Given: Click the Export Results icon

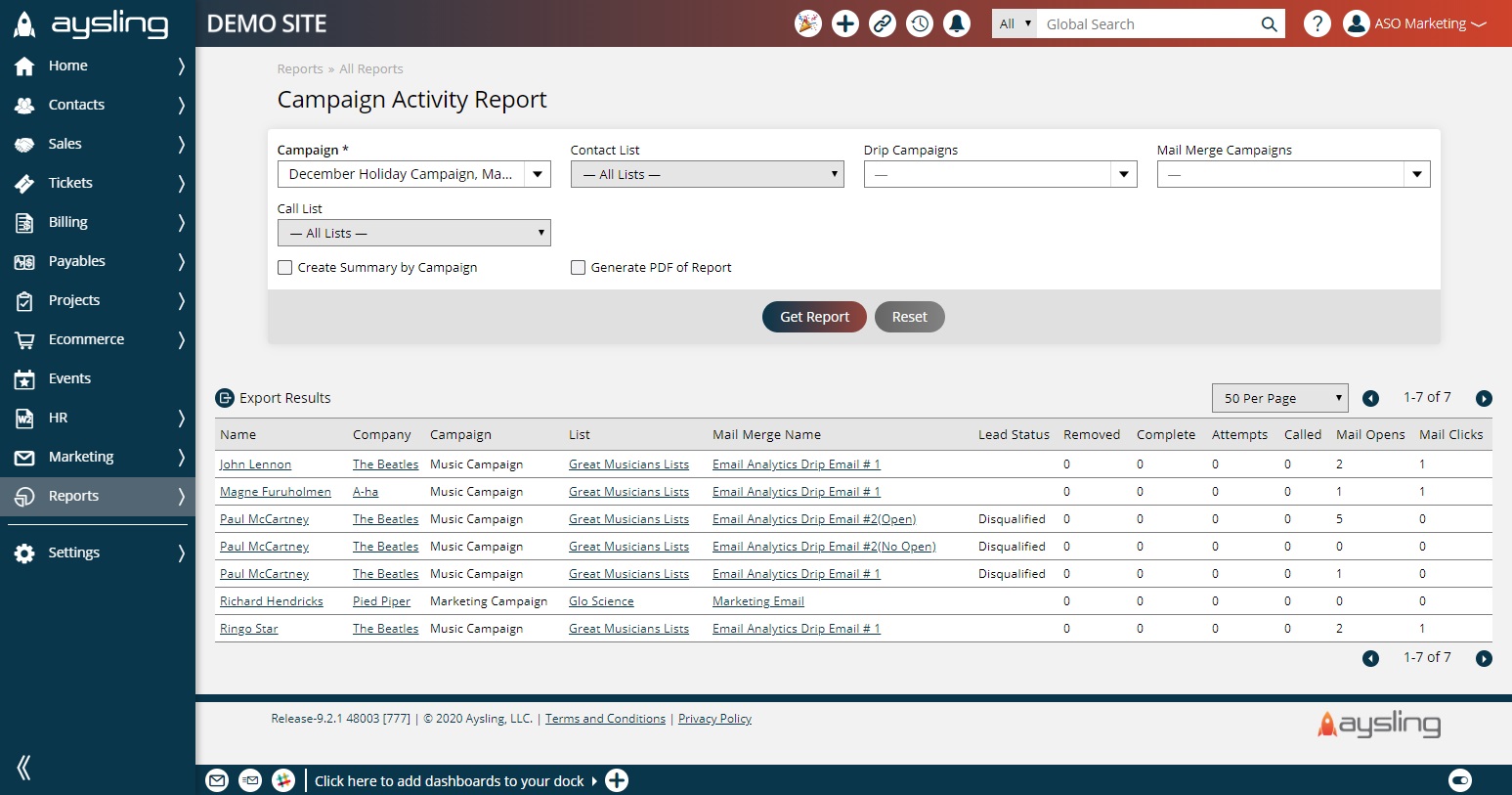Looking at the screenshot, I should click(225, 398).
